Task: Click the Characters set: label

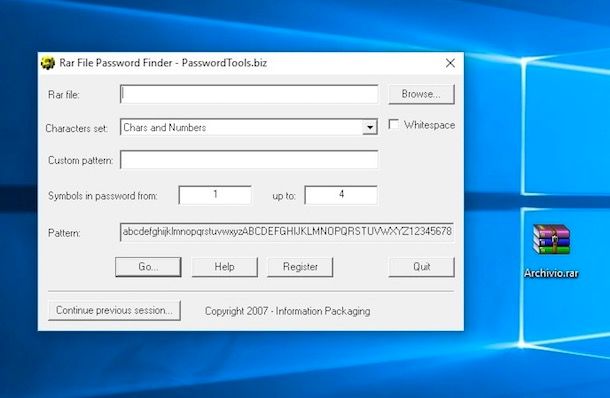Action: tap(77, 128)
